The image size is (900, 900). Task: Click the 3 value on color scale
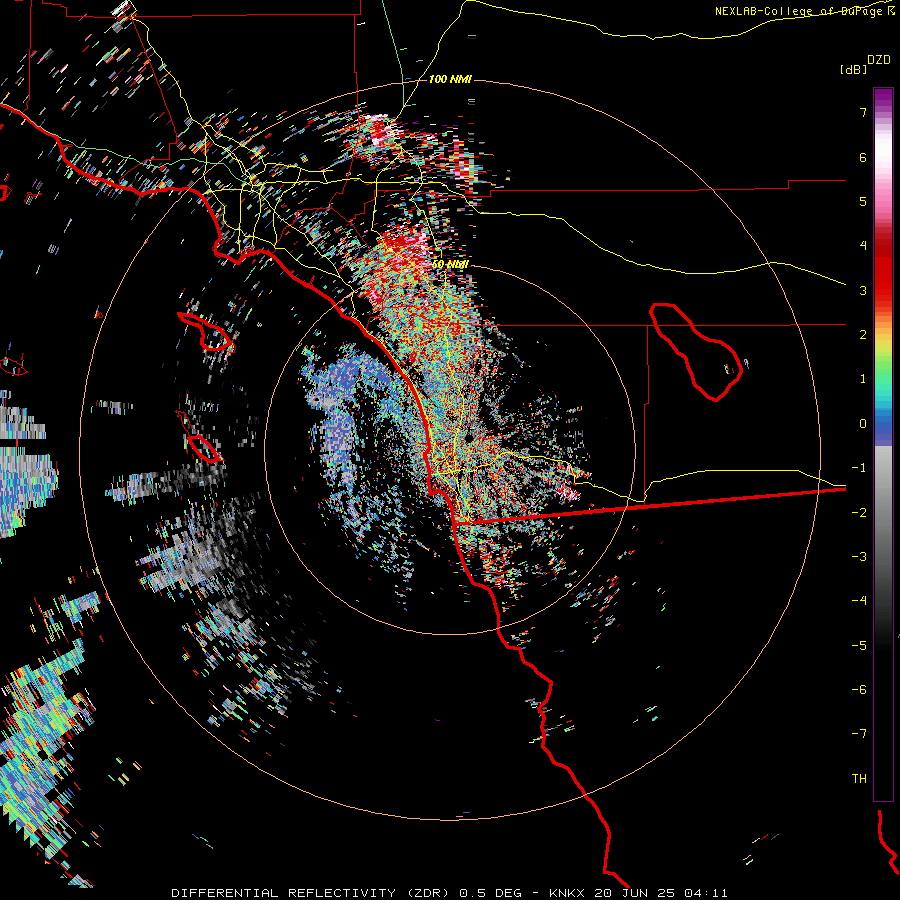click(x=863, y=290)
